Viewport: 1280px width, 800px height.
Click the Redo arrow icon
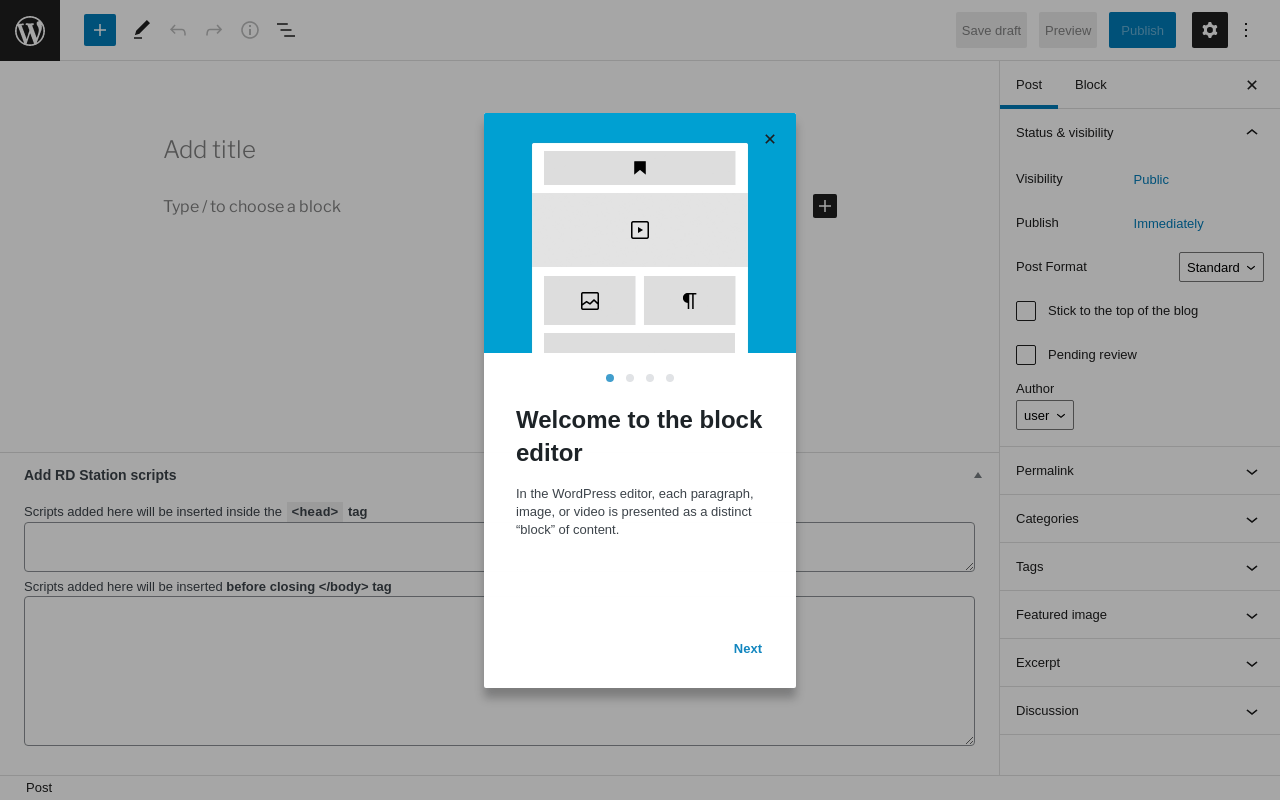pyautogui.click(x=214, y=30)
